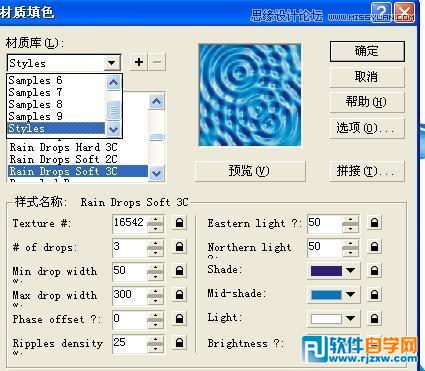
Task: Toggle the lock beside Eastern light
Action: point(374,223)
